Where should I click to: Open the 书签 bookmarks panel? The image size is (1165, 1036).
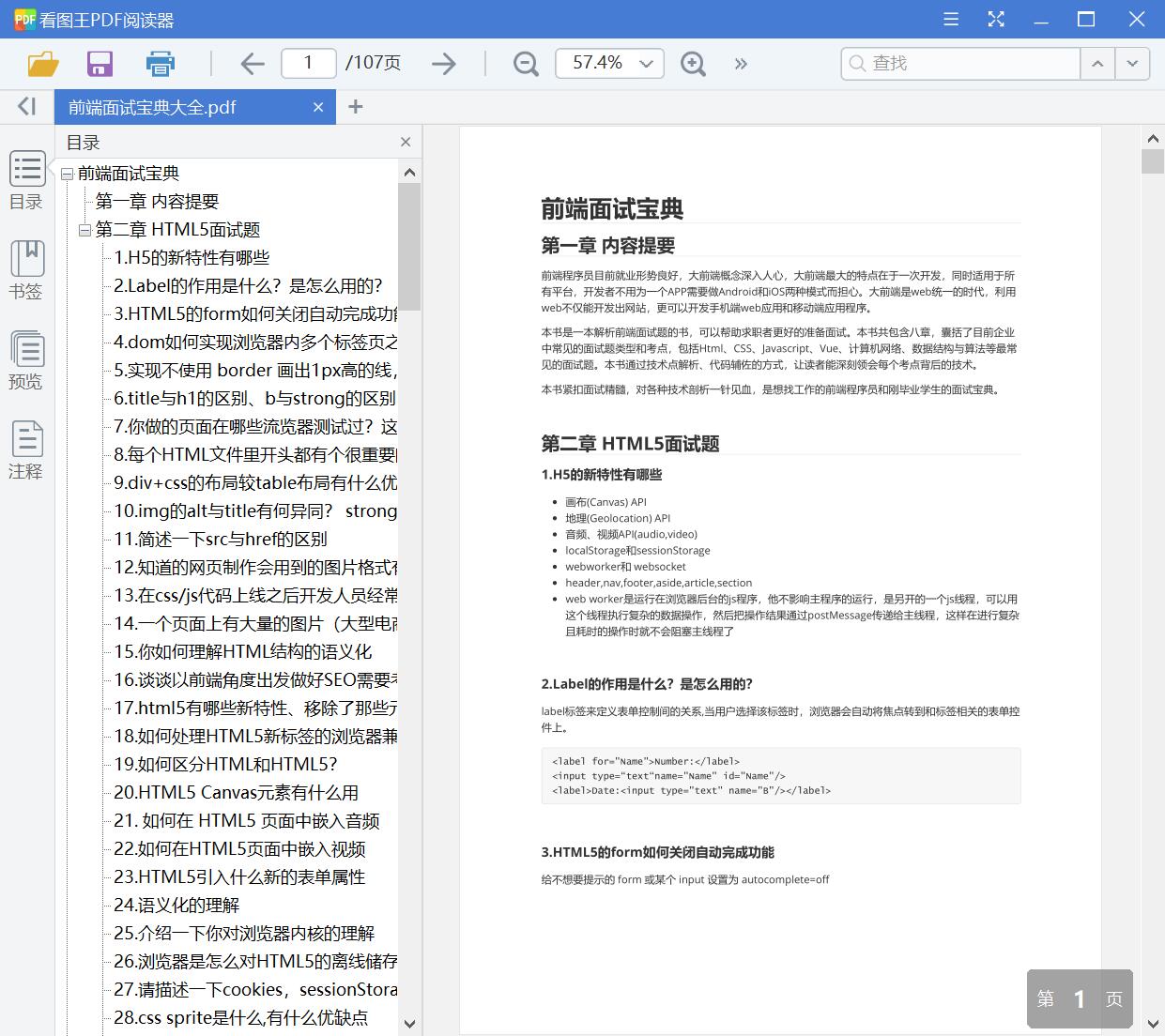[x=26, y=270]
